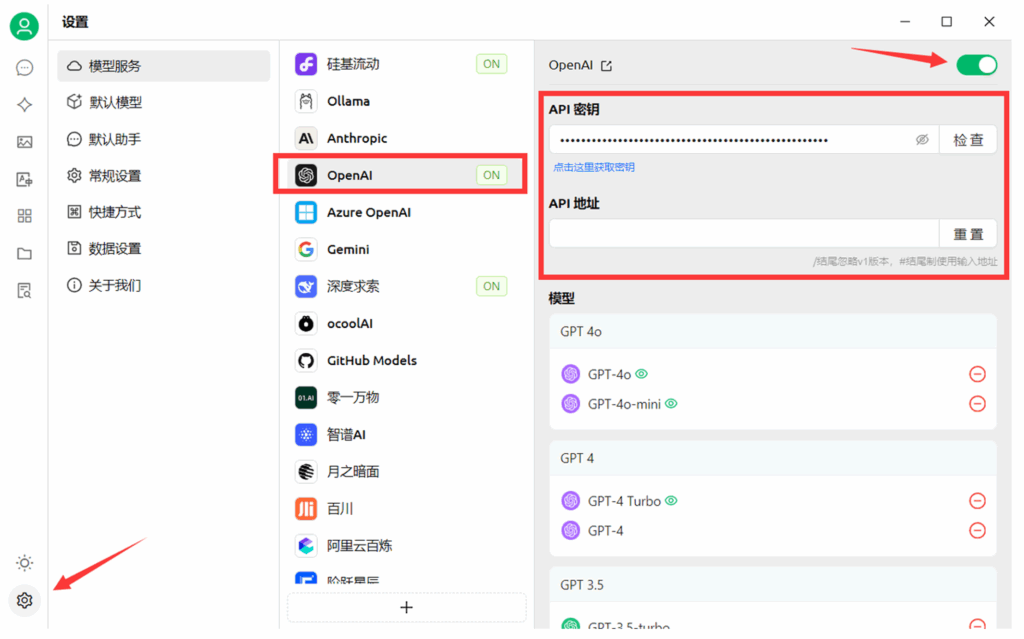Screen dimensions: 1024x639
Task: Select the 深度求索 provider
Action: [353, 287]
